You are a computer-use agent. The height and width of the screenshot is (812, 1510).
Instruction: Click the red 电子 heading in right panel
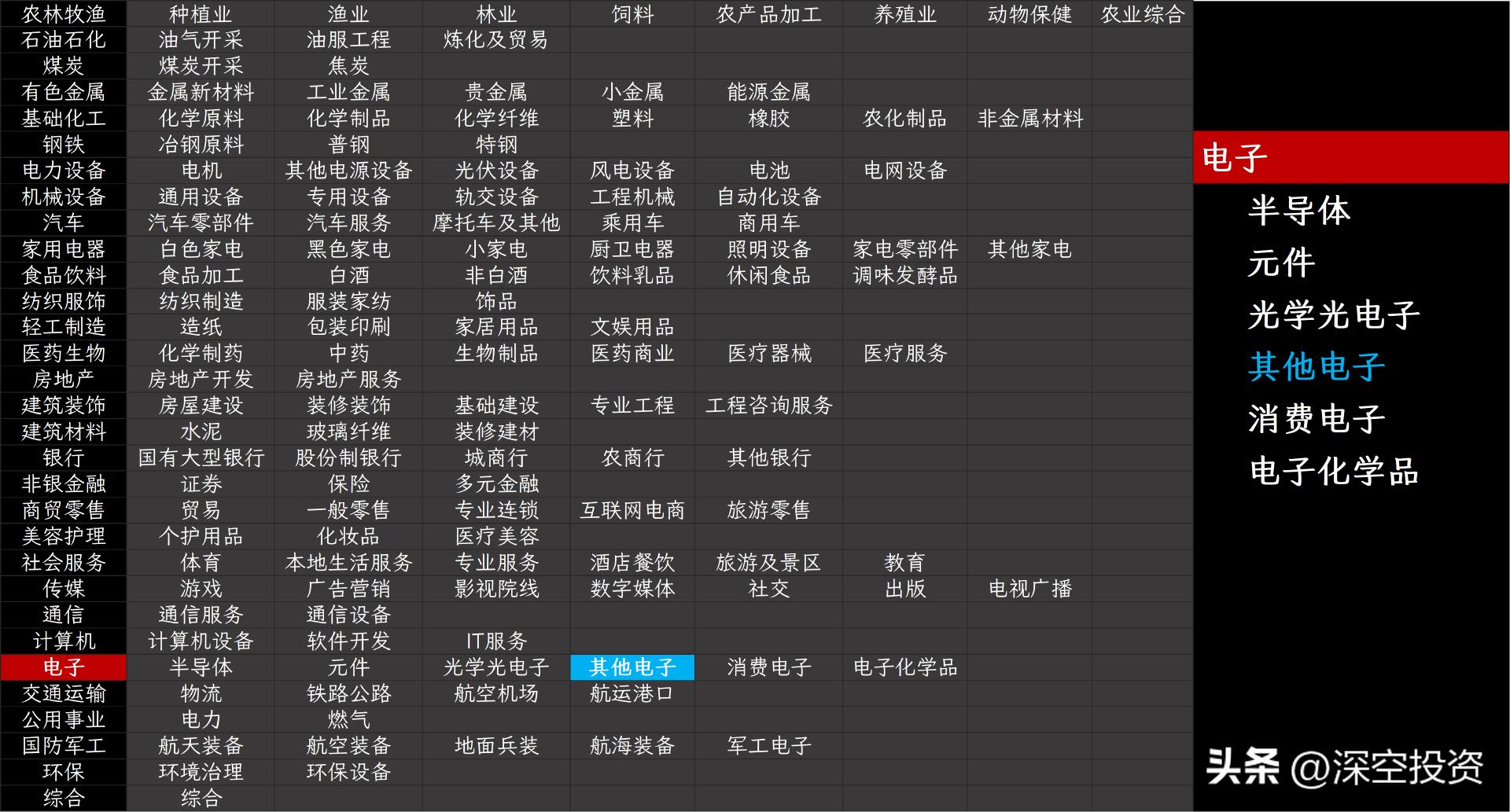pyautogui.click(x=1351, y=157)
